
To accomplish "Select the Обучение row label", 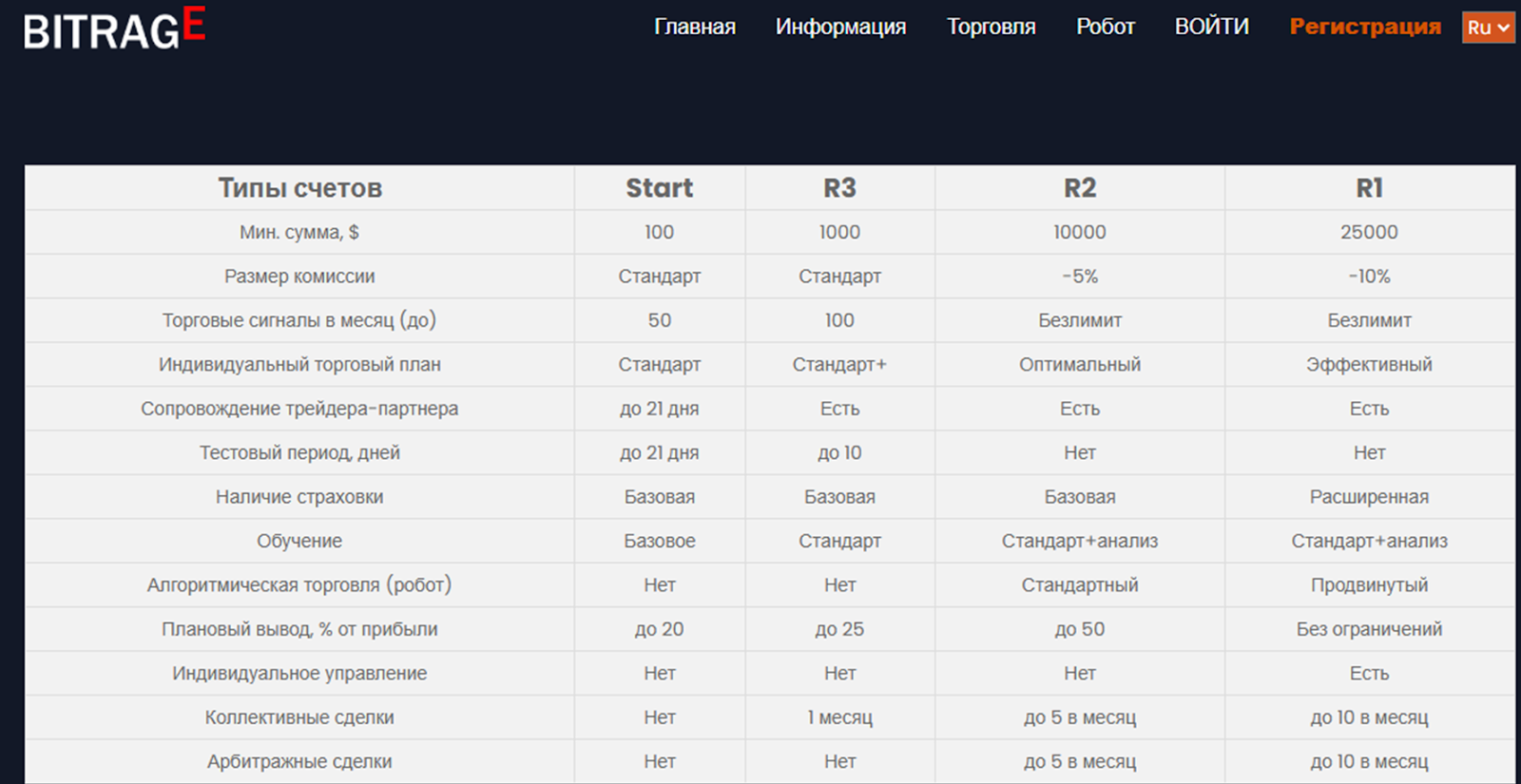I will (299, 541).
